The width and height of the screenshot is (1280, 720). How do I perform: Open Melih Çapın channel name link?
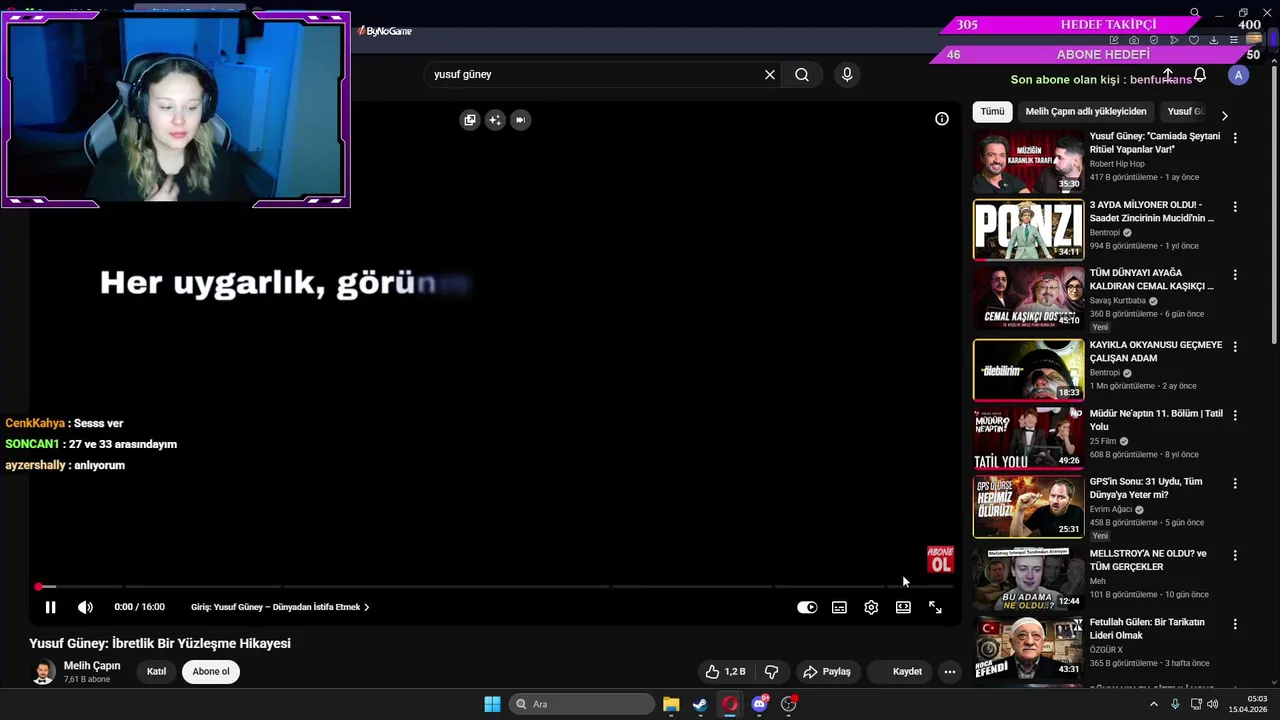(92, 666)
